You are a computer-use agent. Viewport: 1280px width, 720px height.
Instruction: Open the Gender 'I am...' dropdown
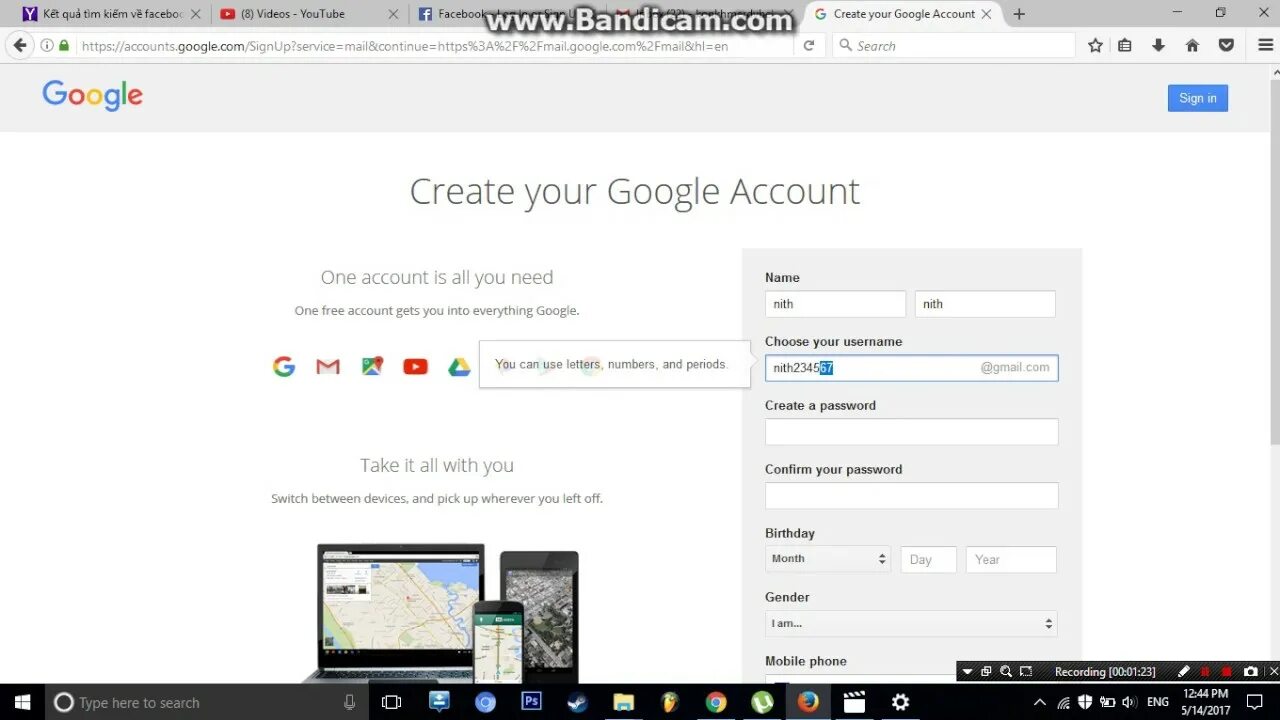[911, 624]
